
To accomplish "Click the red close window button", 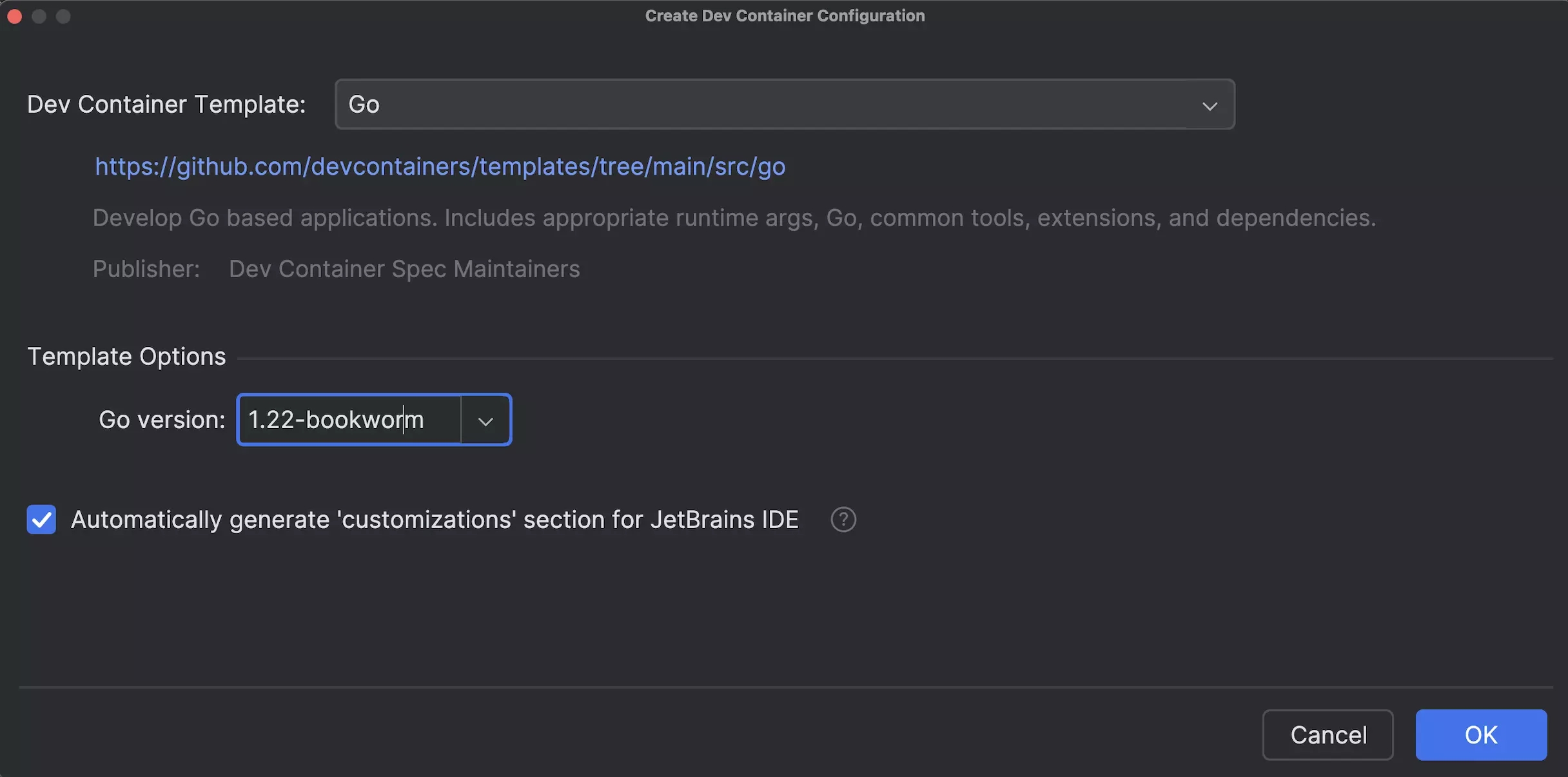I will click(15, 16).
